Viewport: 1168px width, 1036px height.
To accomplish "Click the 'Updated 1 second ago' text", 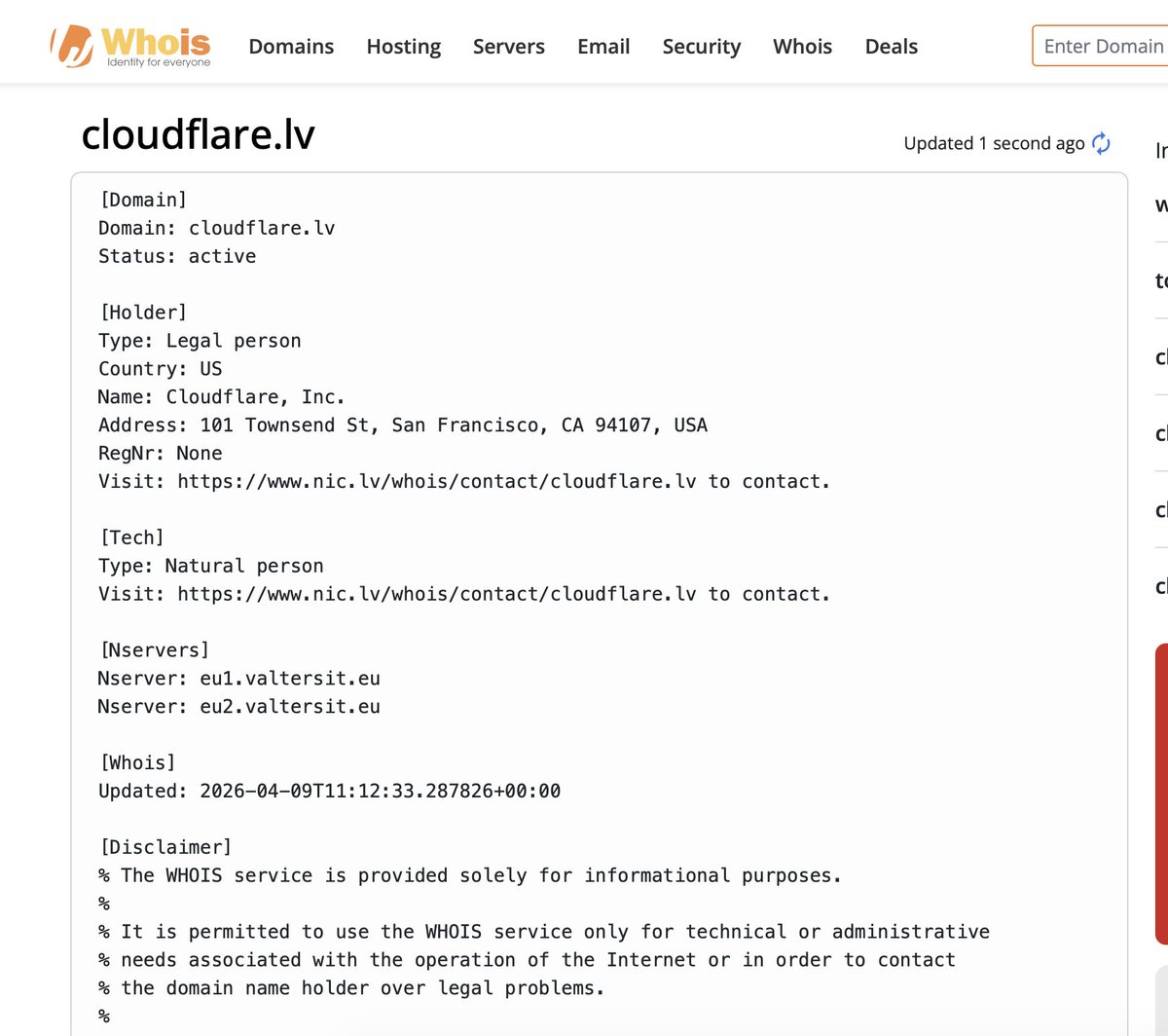I will [x=994, y=143].
